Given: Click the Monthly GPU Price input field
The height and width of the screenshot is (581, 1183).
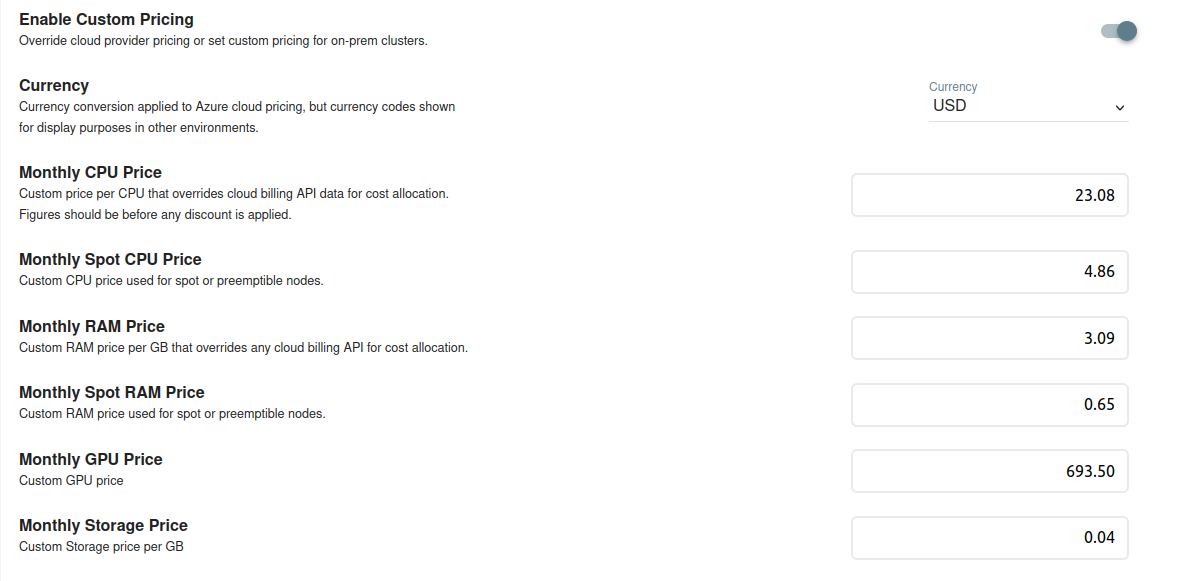Looking at the screenshot, I should coord(990,472).
